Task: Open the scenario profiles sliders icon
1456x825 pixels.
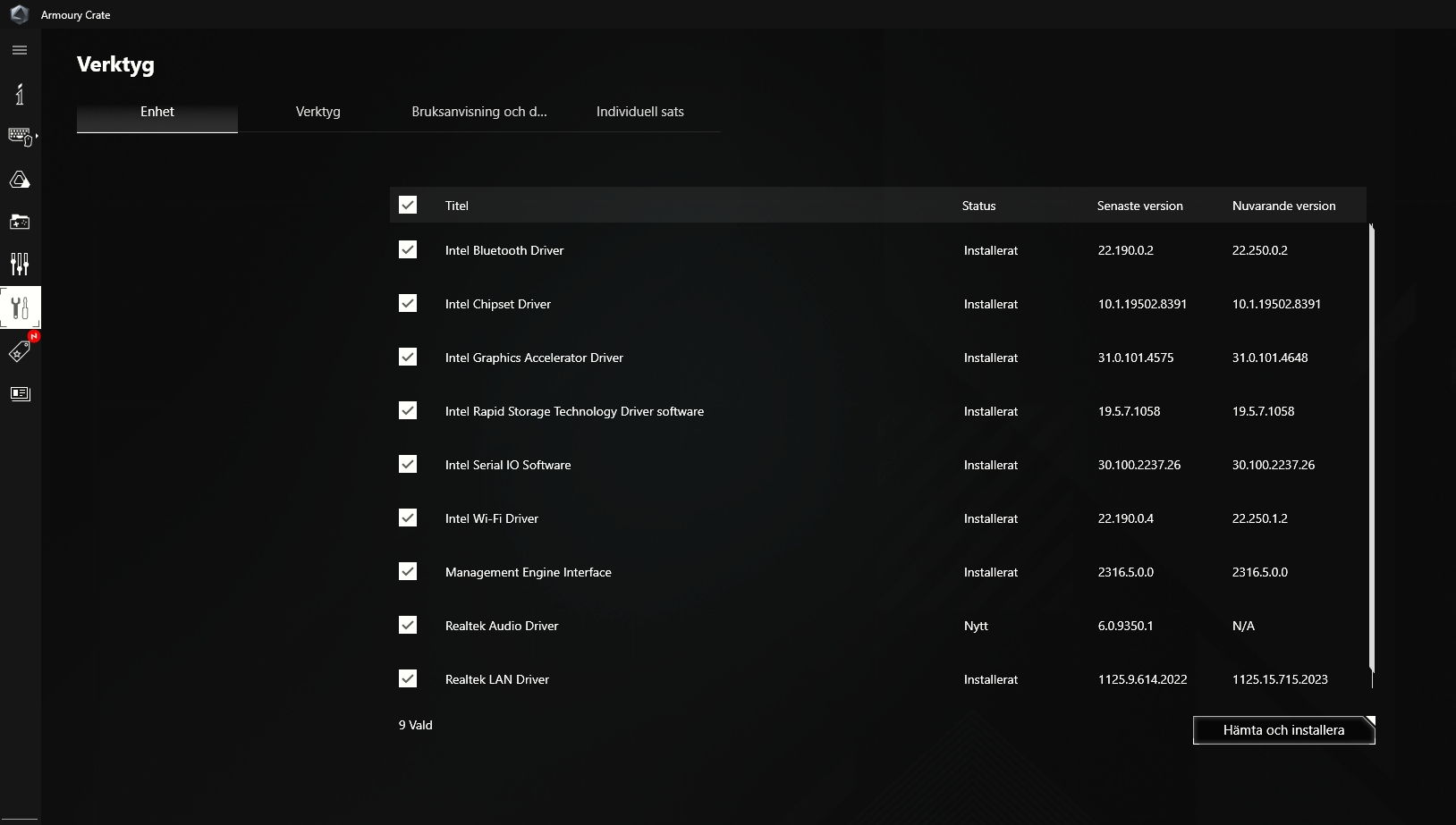Action: pyautogui.click(x=20, y=264)
